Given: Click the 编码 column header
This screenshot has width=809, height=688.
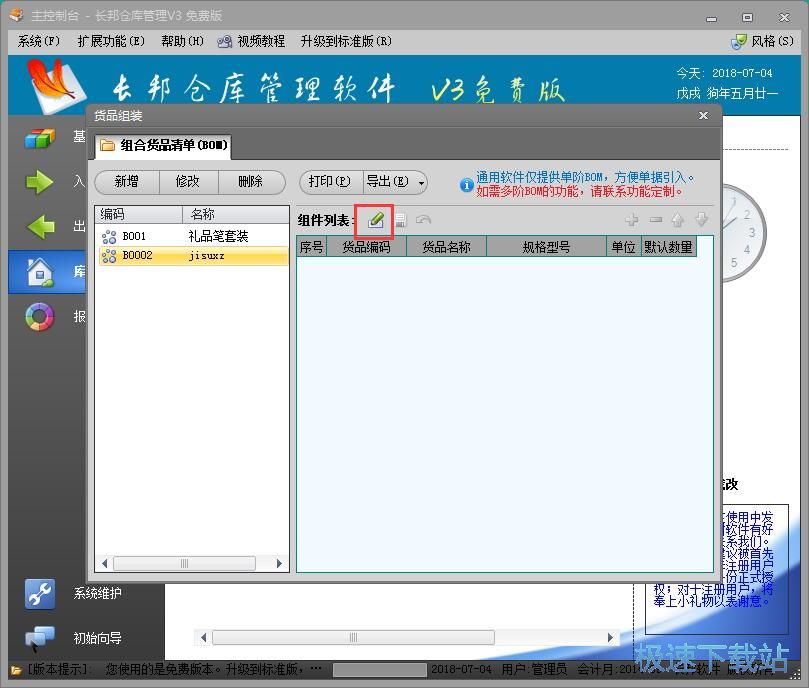Looking at the screenshot, I should pos(139,214).
